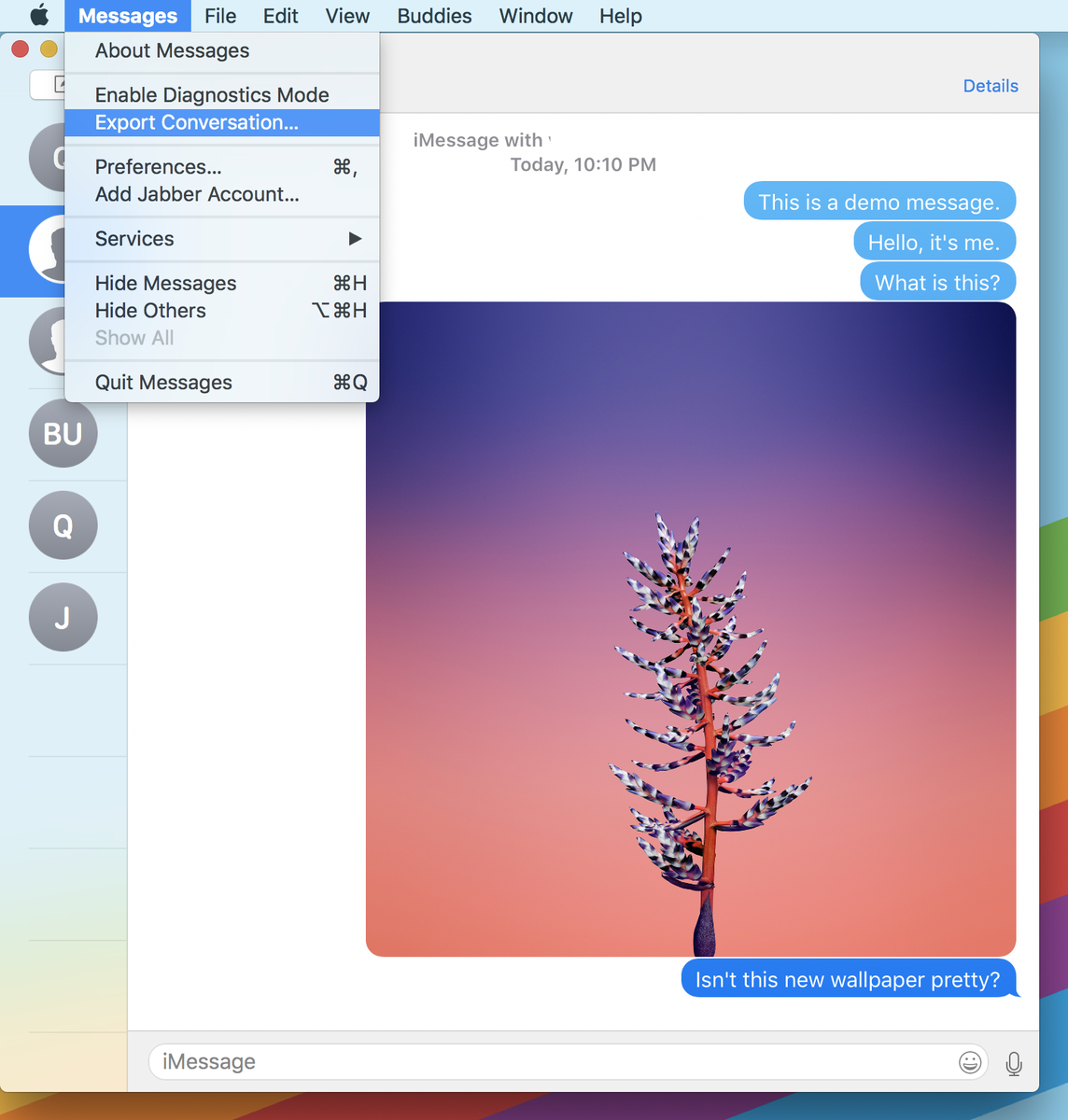Click the wallpaper image attachment
Image resolution: width=1068 pixels, height=1120 pixels.
tap(691, 629)
